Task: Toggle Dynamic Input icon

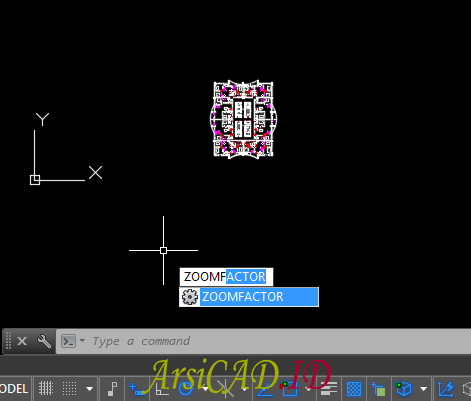Action: (137, 389)
